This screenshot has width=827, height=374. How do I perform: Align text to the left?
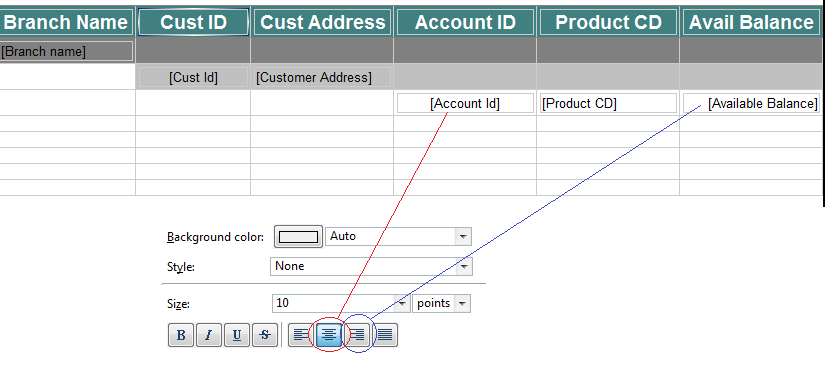[x=301, y=335]
